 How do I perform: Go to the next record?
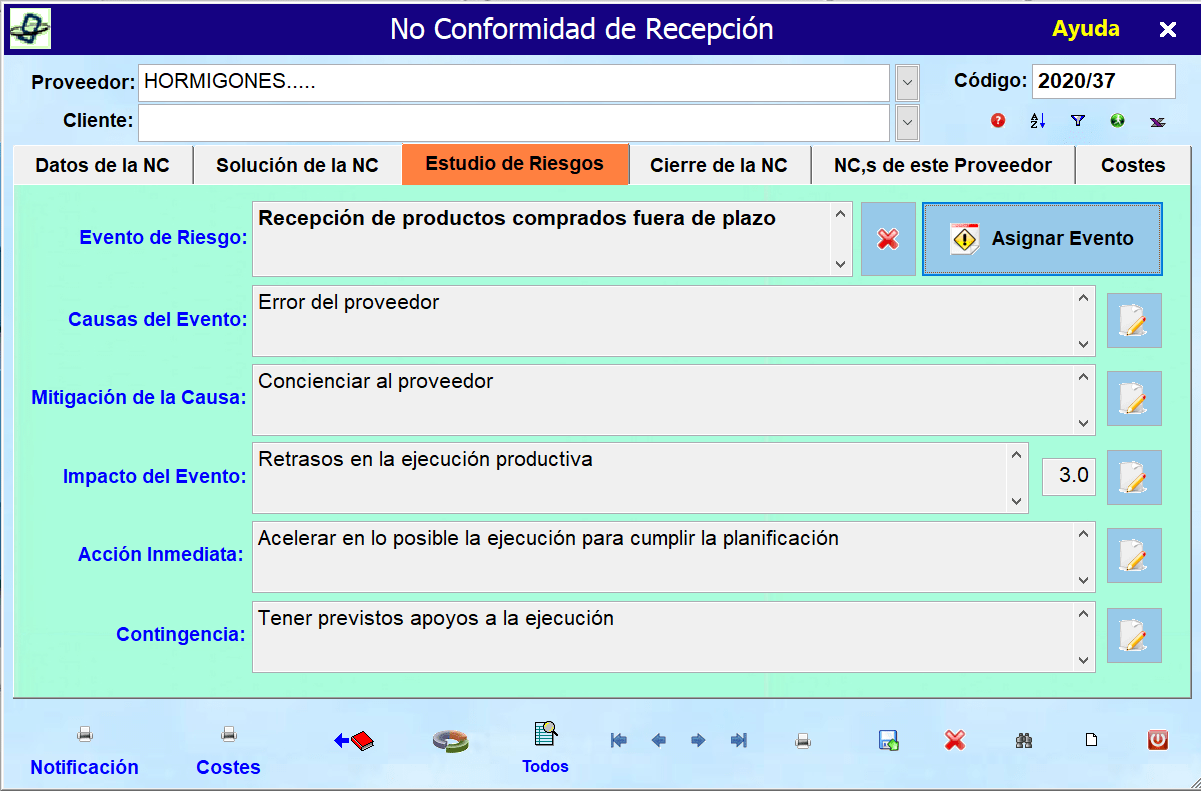tap(698, 740)
